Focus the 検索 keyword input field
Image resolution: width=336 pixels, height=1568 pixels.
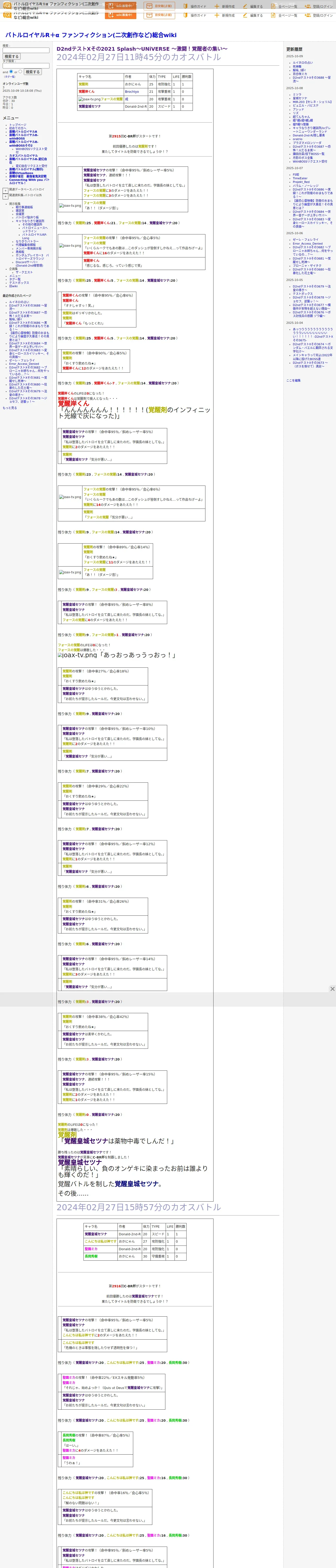(x=26, y=50)
